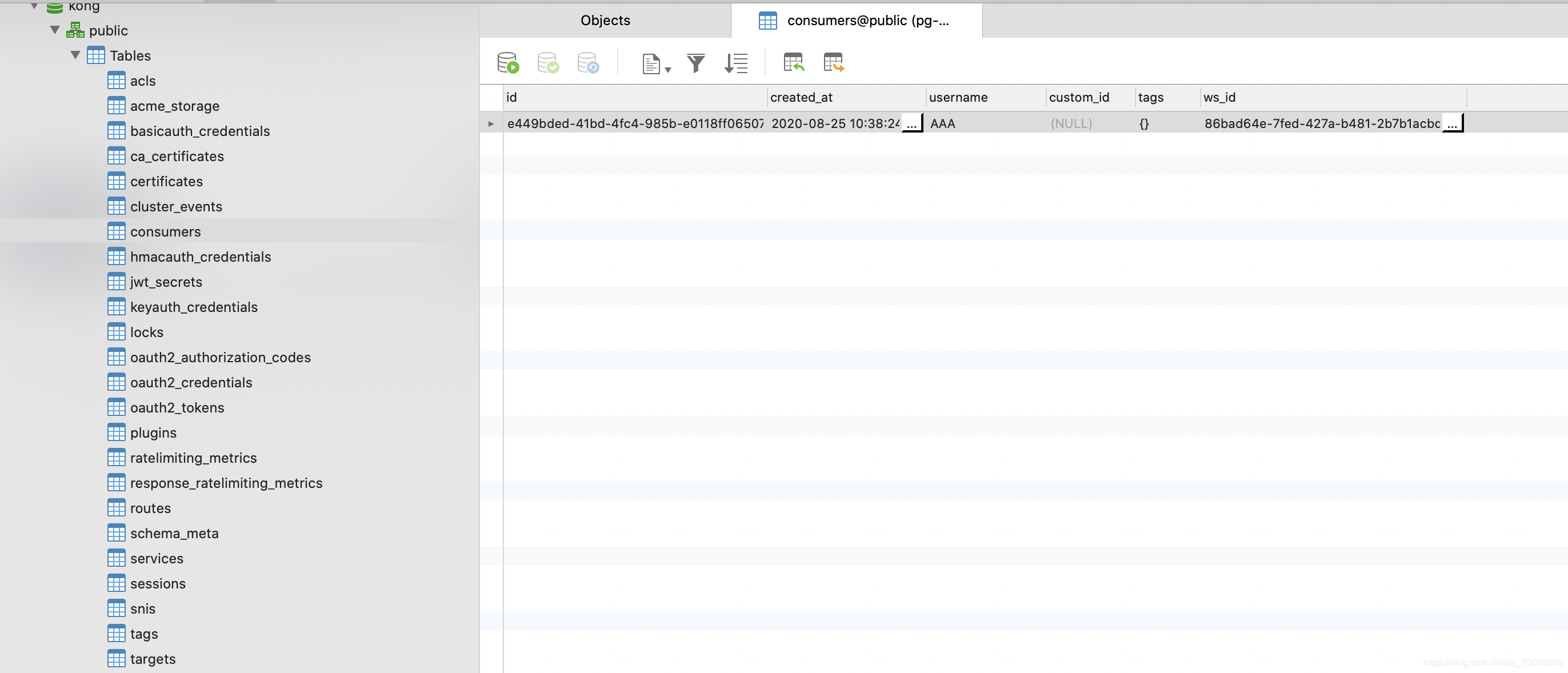
Task: Select the targets table
Action: point(152,659)
